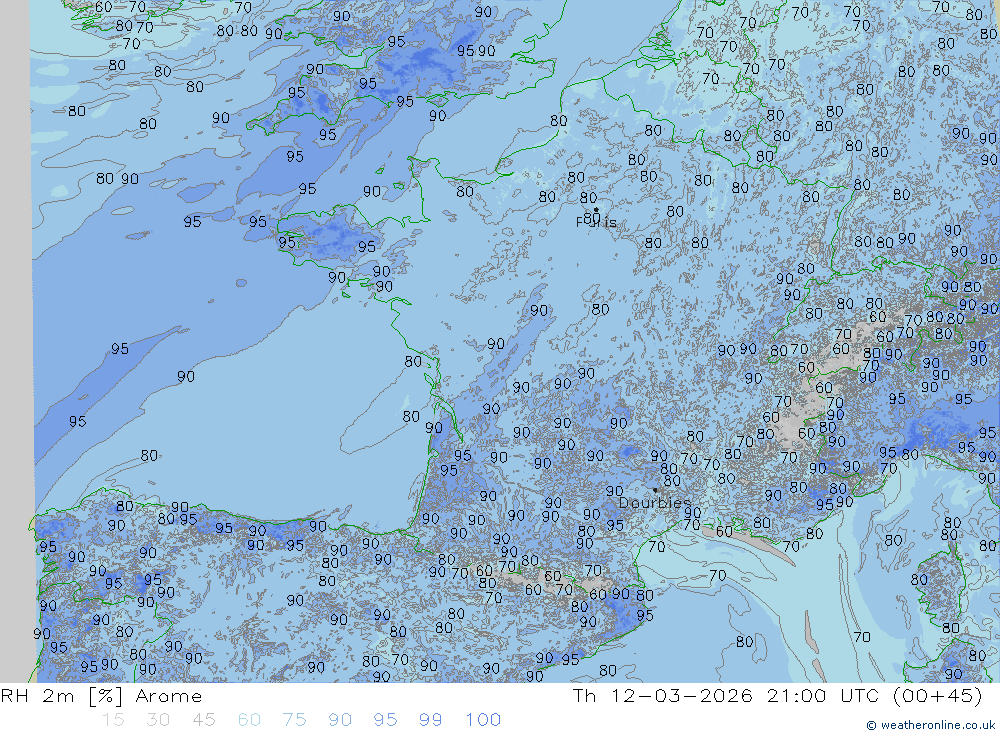Click the "Th 12-03-2026 21:00 UTC" timestamp
This screenshot has width=1000, height=733.
point(726,696)
